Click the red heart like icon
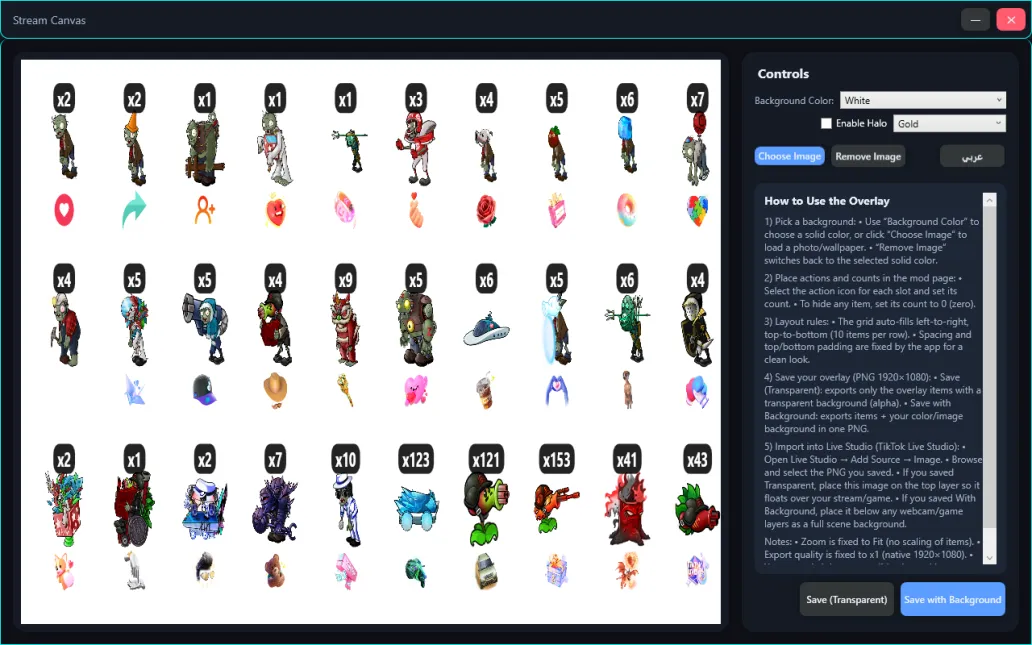1032x645 pixels. (64, 210)
